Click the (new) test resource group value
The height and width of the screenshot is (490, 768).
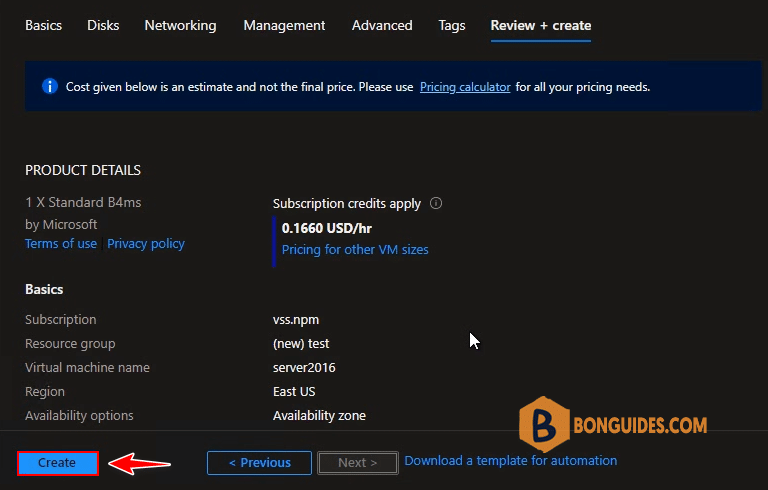[301, 343]
